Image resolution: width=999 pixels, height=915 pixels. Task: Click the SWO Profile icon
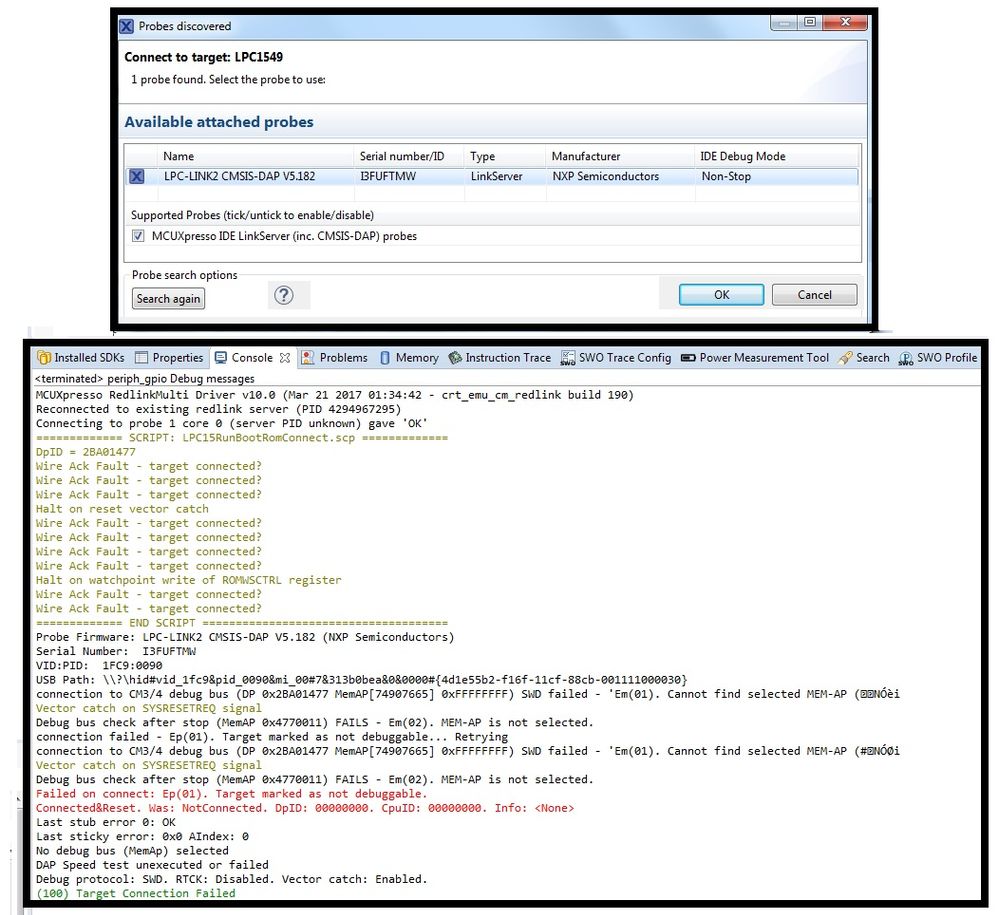click(905, 359)
